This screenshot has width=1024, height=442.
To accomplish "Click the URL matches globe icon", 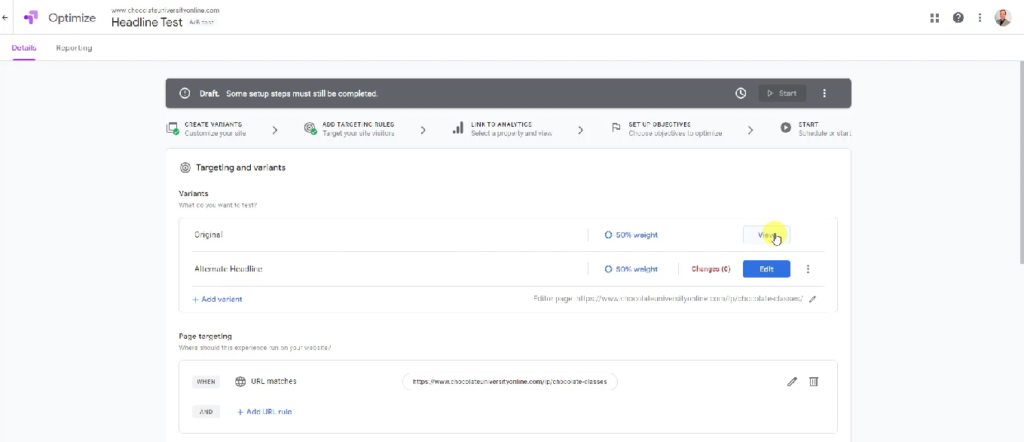I will pos(240,381).
